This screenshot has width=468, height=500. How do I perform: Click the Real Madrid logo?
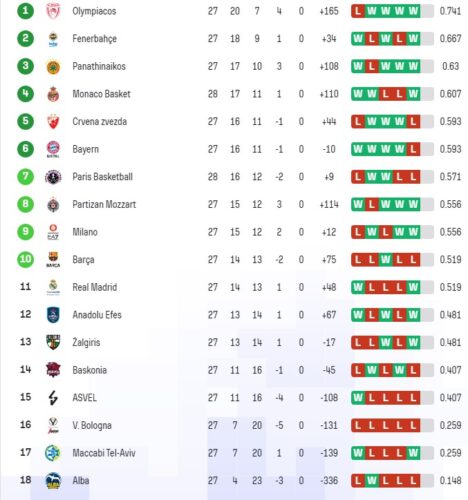(53, 287)
